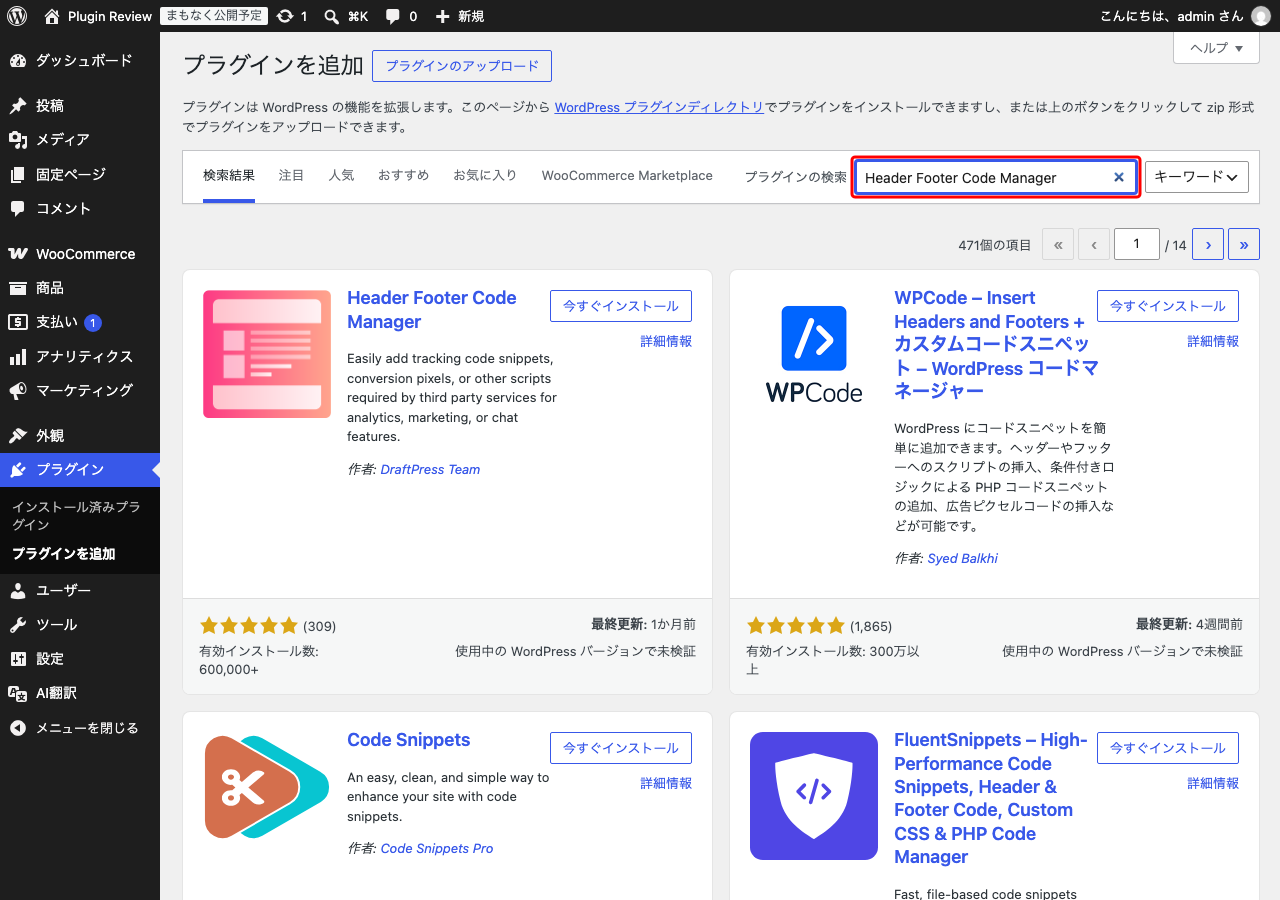Open the Code Snippets Pro author link

point(437,849)
